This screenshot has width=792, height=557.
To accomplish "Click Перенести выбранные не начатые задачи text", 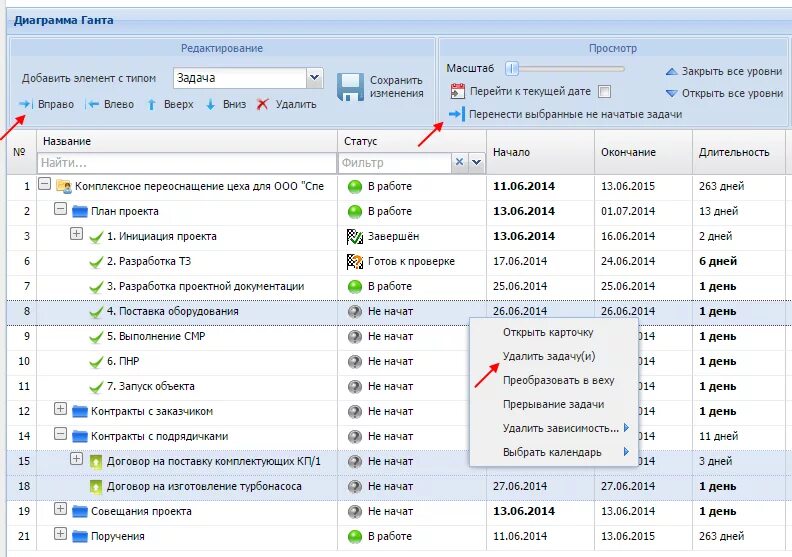I will tap(575, 114).
